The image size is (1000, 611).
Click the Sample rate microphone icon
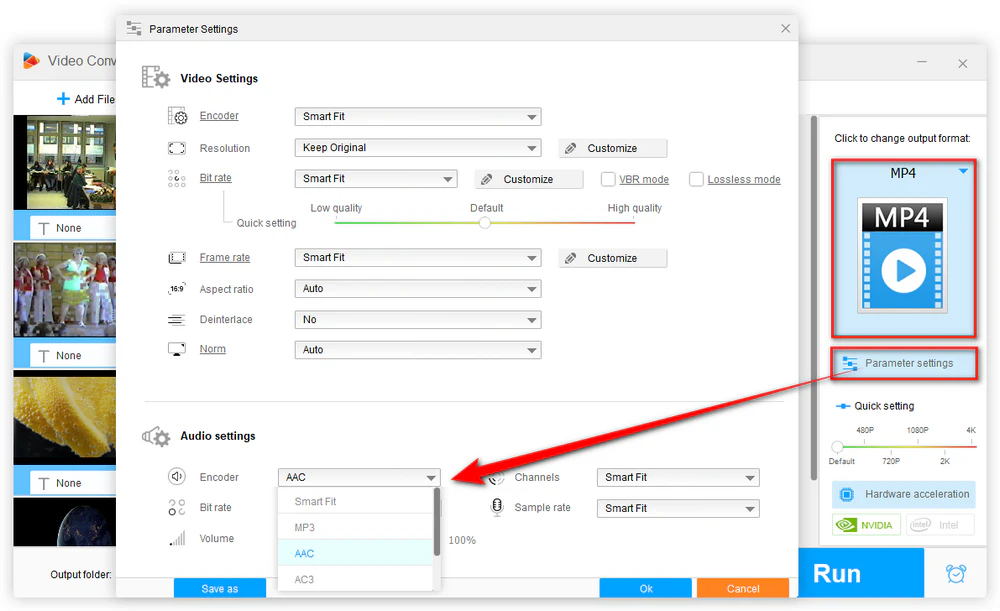[x=497, y=507]
